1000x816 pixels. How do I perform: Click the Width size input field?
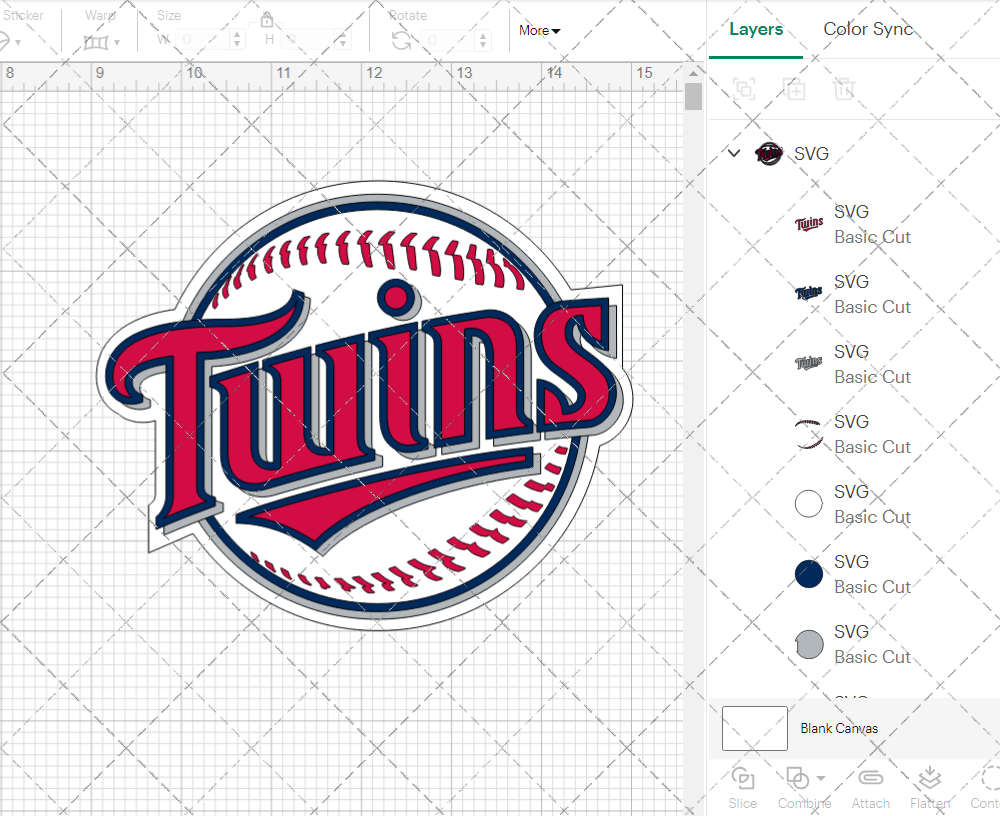[x=202, y=40]
